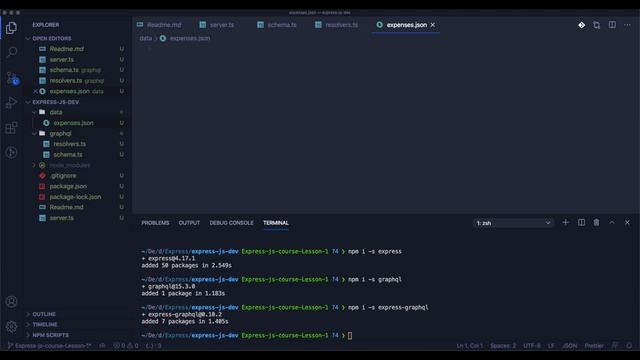Click the git branch Express-js-course-Lesson-1 in status bar
This screenshot has width=640, height=360.
click(49, 345)
